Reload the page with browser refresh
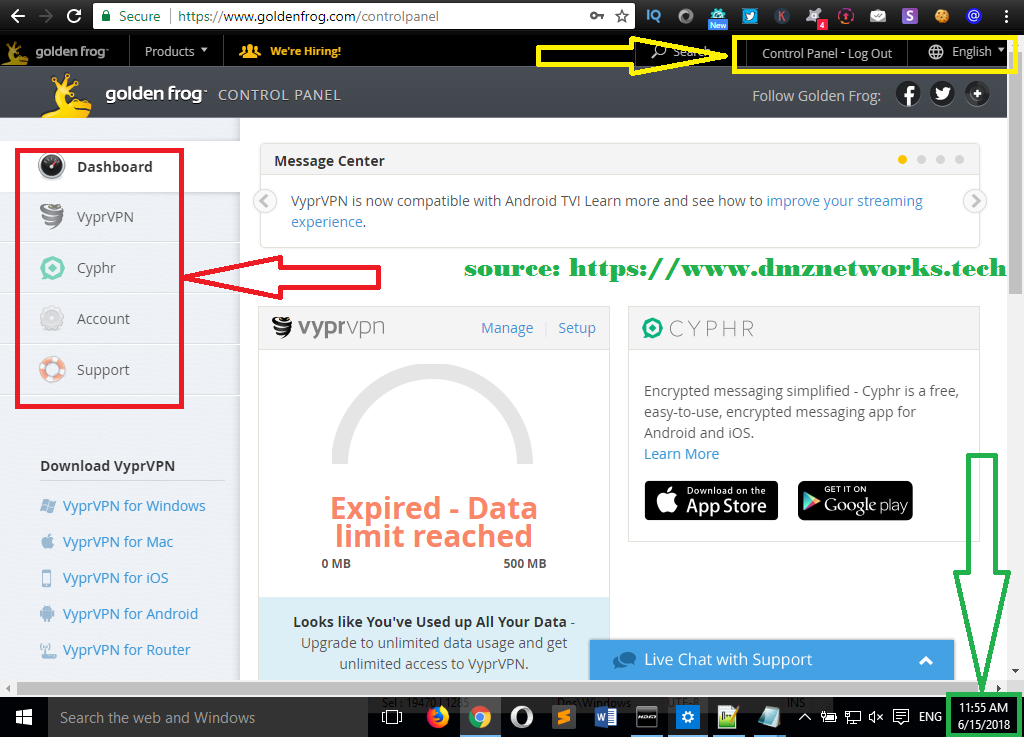Viewport: 1024px width, 737px height. 74,16
